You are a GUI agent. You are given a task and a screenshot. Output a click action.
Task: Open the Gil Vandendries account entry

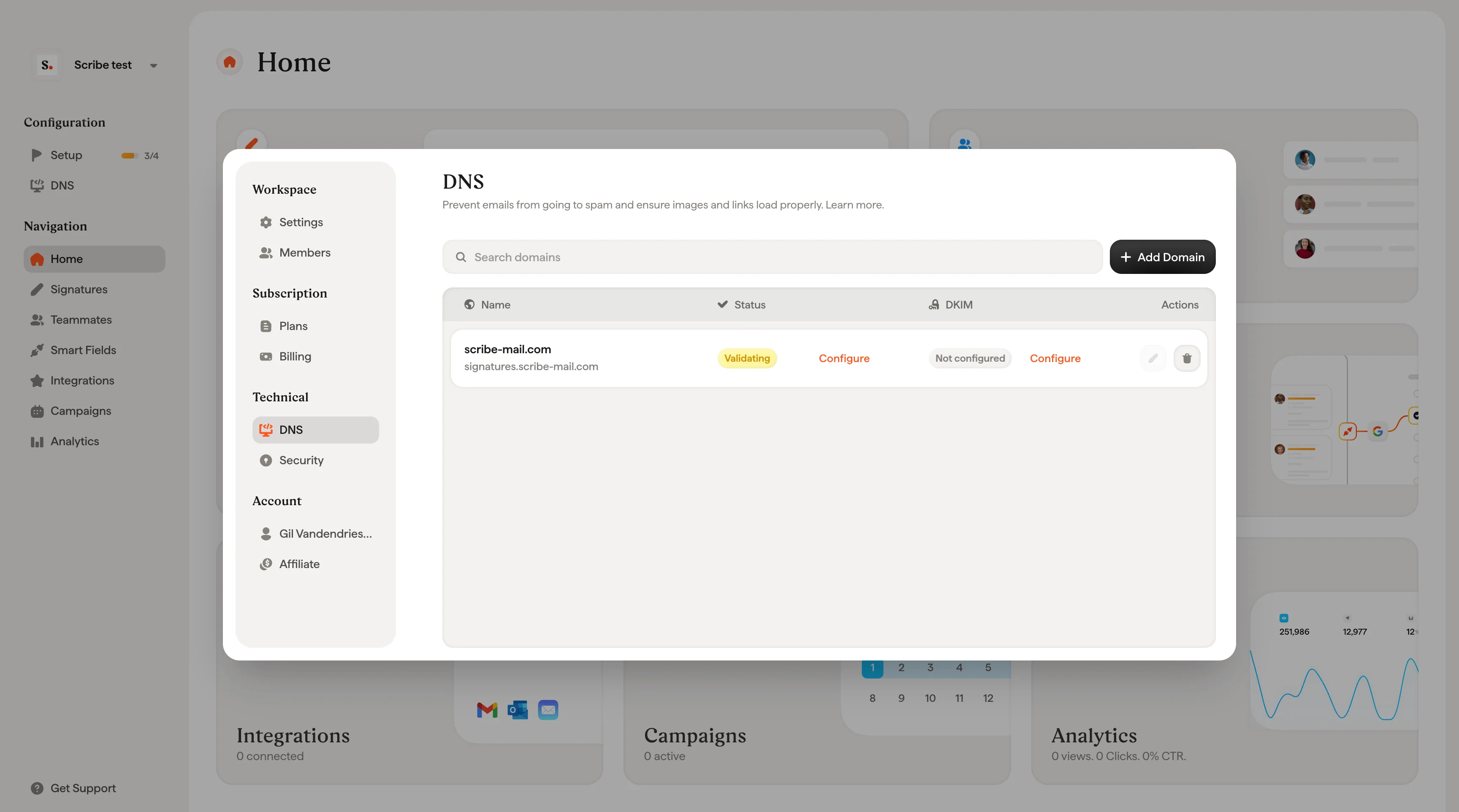[315, 533]
